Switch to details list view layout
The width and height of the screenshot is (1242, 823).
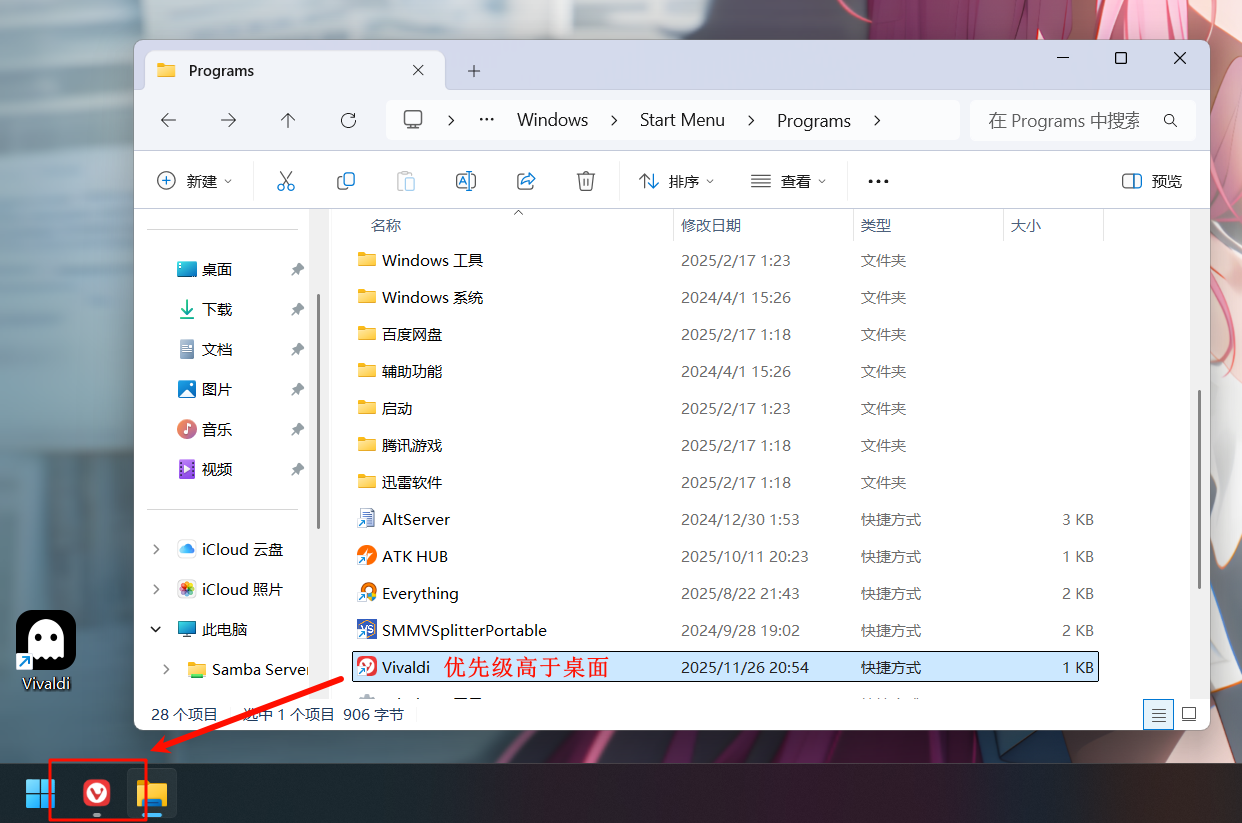click(x=1158, y=714)
